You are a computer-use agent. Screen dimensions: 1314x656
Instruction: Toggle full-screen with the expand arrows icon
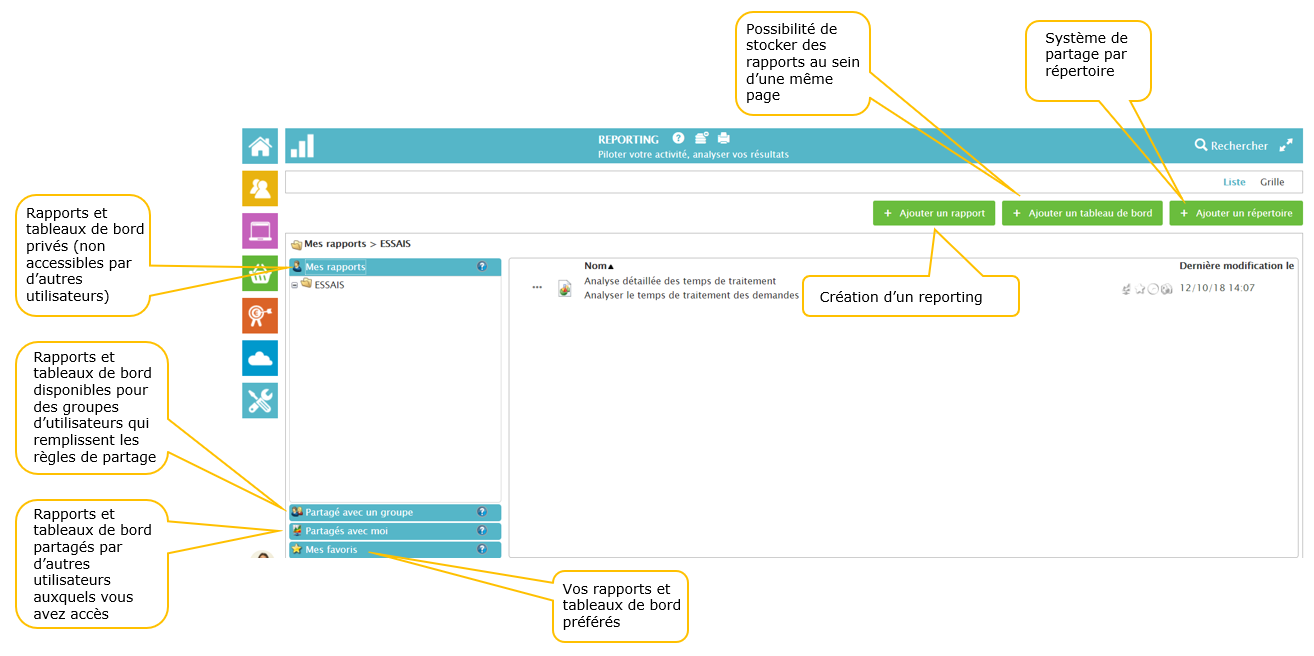[1286, 145]
